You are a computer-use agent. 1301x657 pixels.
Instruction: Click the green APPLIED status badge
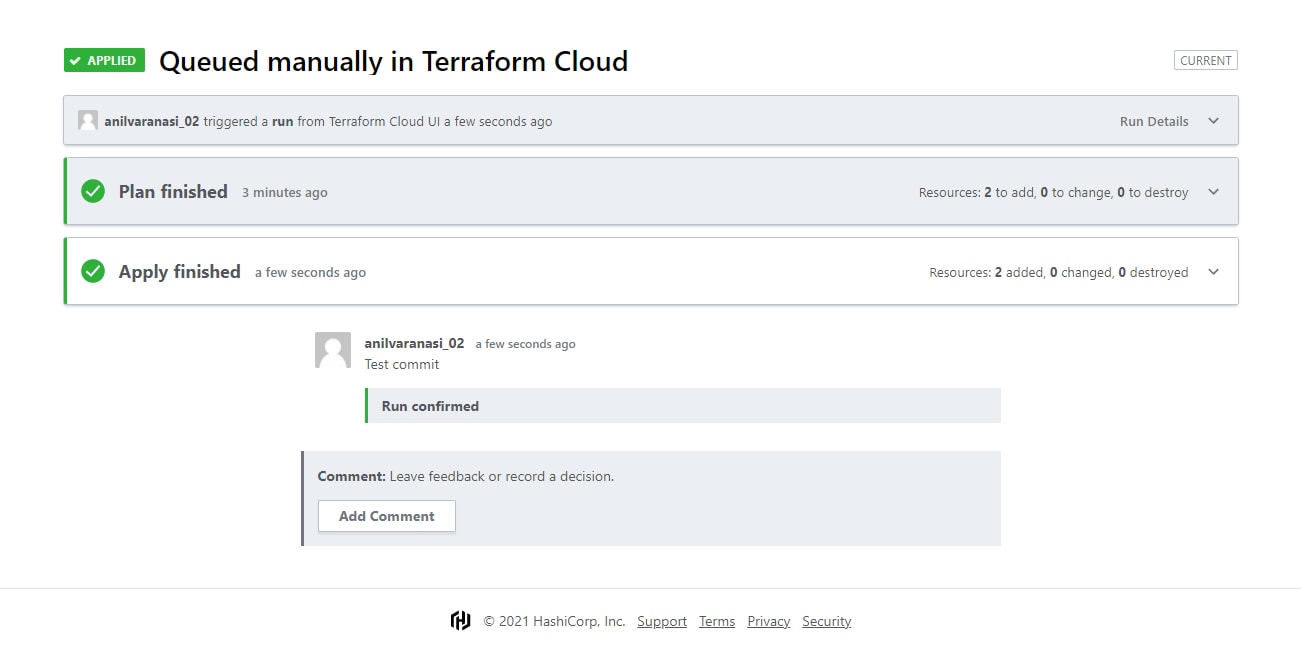[103, 60]
